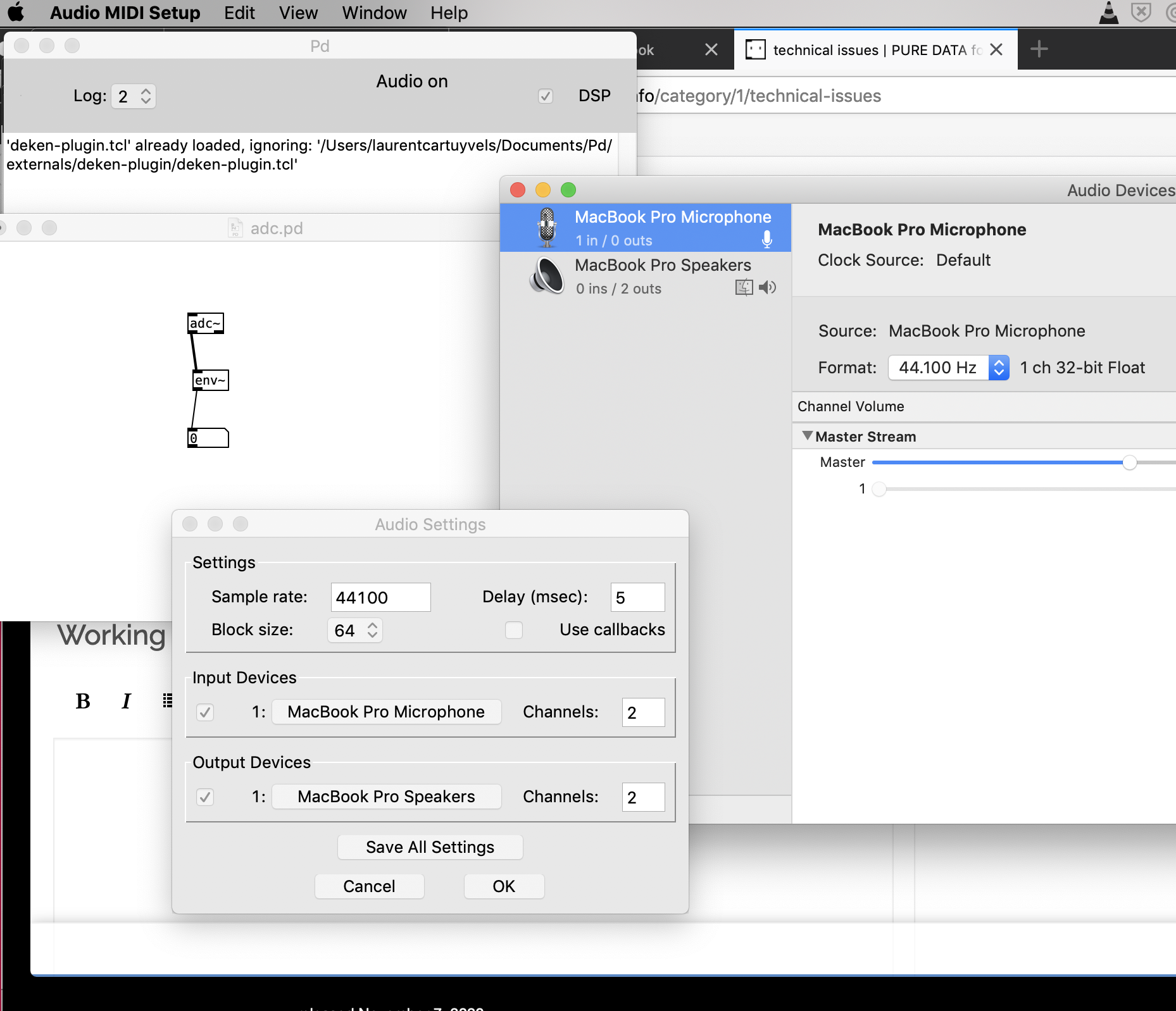Click the default input microphone badge
Image resolution: width=1176 pixels, height=1011 pixels.
pyautogui.click(x=767, y=240)
